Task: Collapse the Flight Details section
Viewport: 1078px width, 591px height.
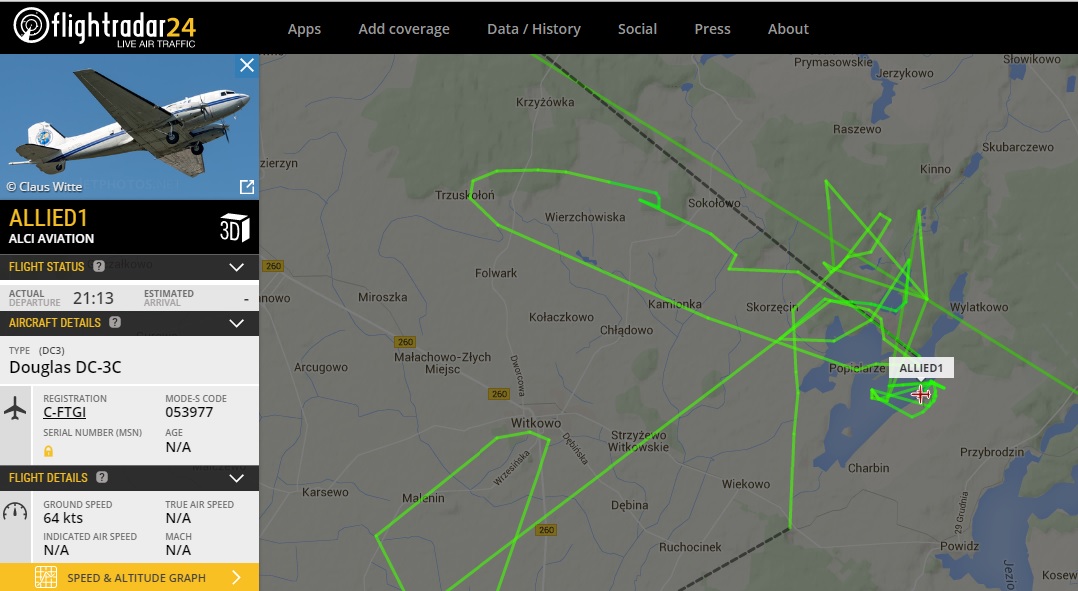Action: coord(236,478)
